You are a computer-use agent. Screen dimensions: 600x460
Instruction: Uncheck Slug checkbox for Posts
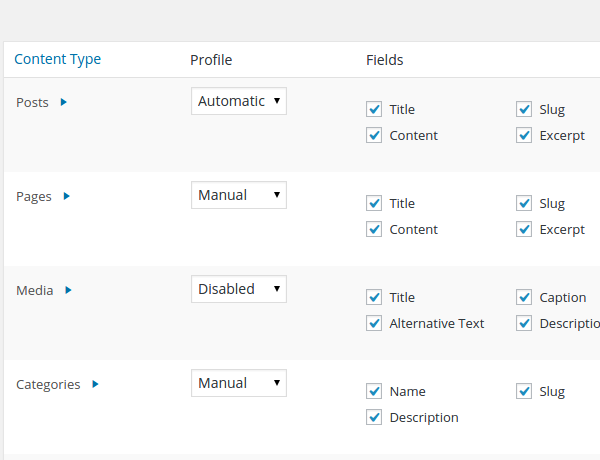(x=524, y=109)
